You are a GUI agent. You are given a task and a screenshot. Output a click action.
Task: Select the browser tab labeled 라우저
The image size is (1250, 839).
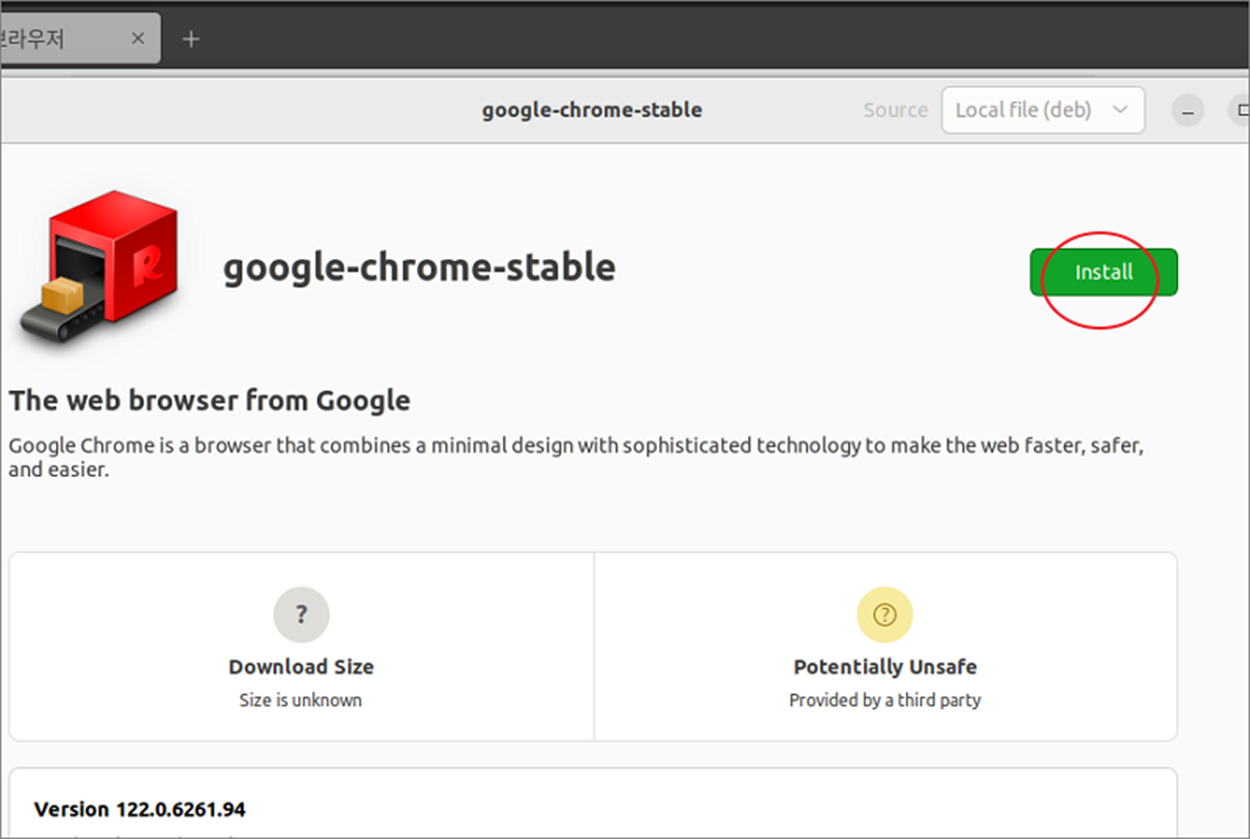78,39
